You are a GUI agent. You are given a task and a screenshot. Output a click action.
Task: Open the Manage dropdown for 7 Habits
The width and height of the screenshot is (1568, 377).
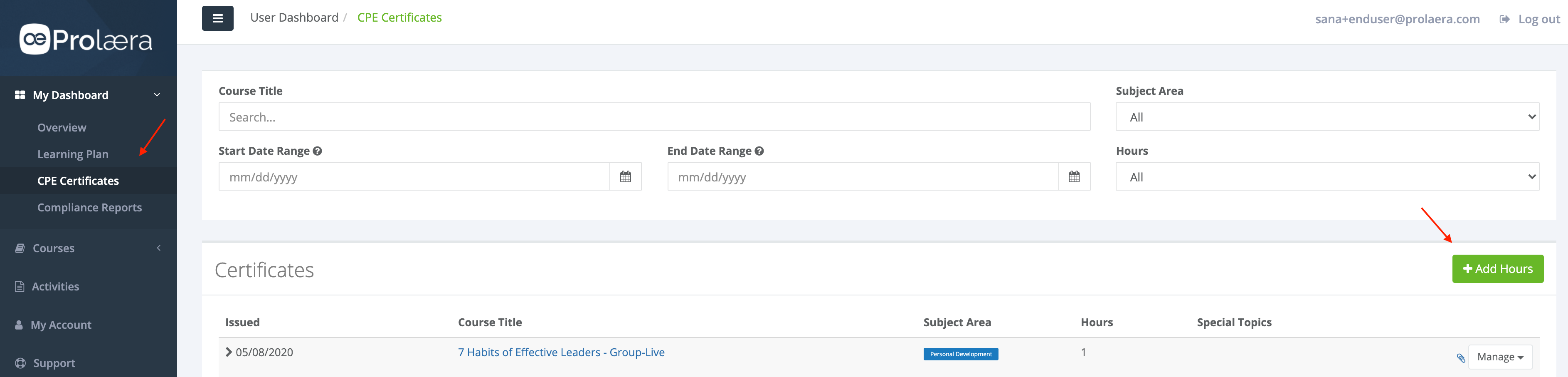click(1500, 357)
